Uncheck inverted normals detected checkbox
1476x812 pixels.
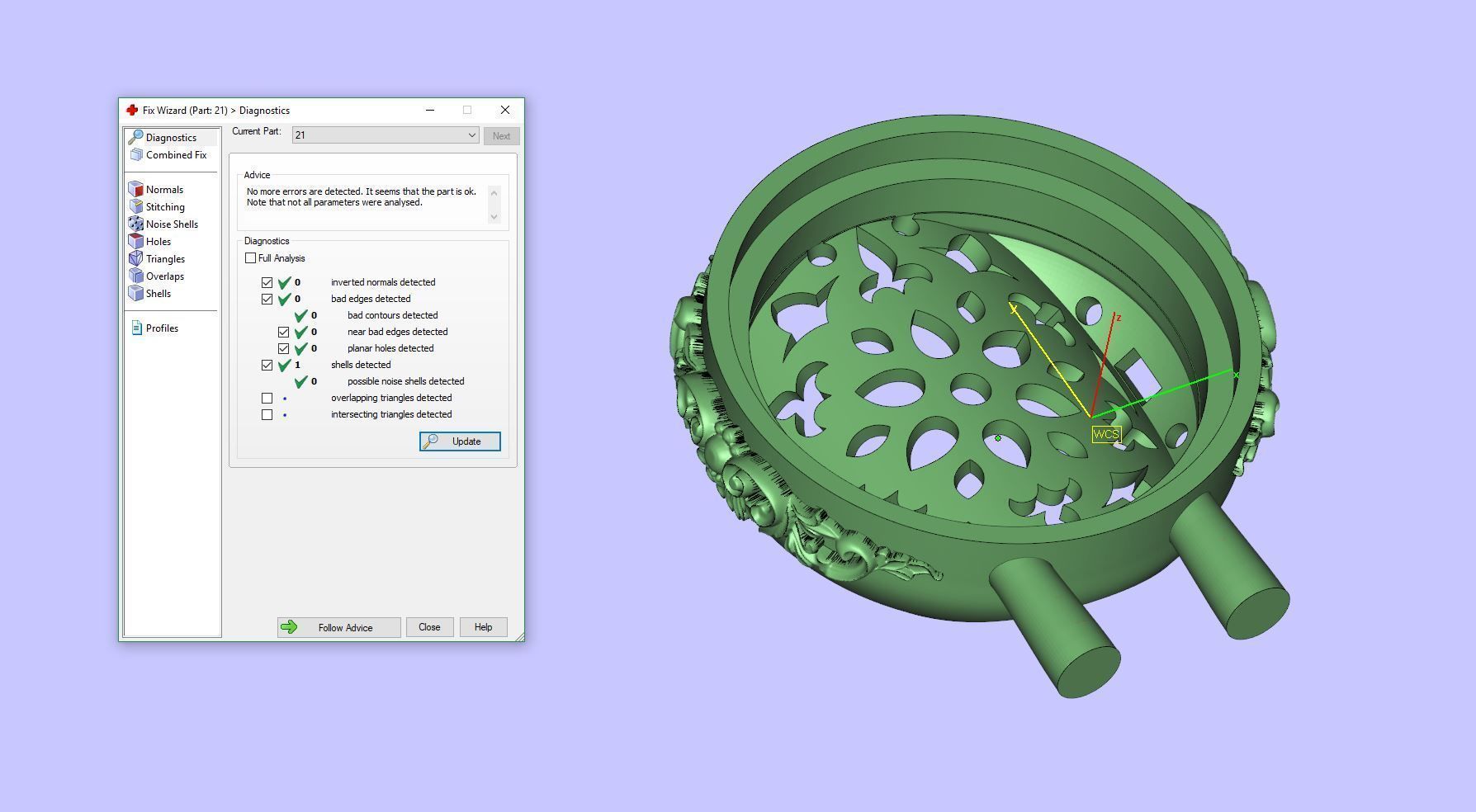tap(267, 282)
